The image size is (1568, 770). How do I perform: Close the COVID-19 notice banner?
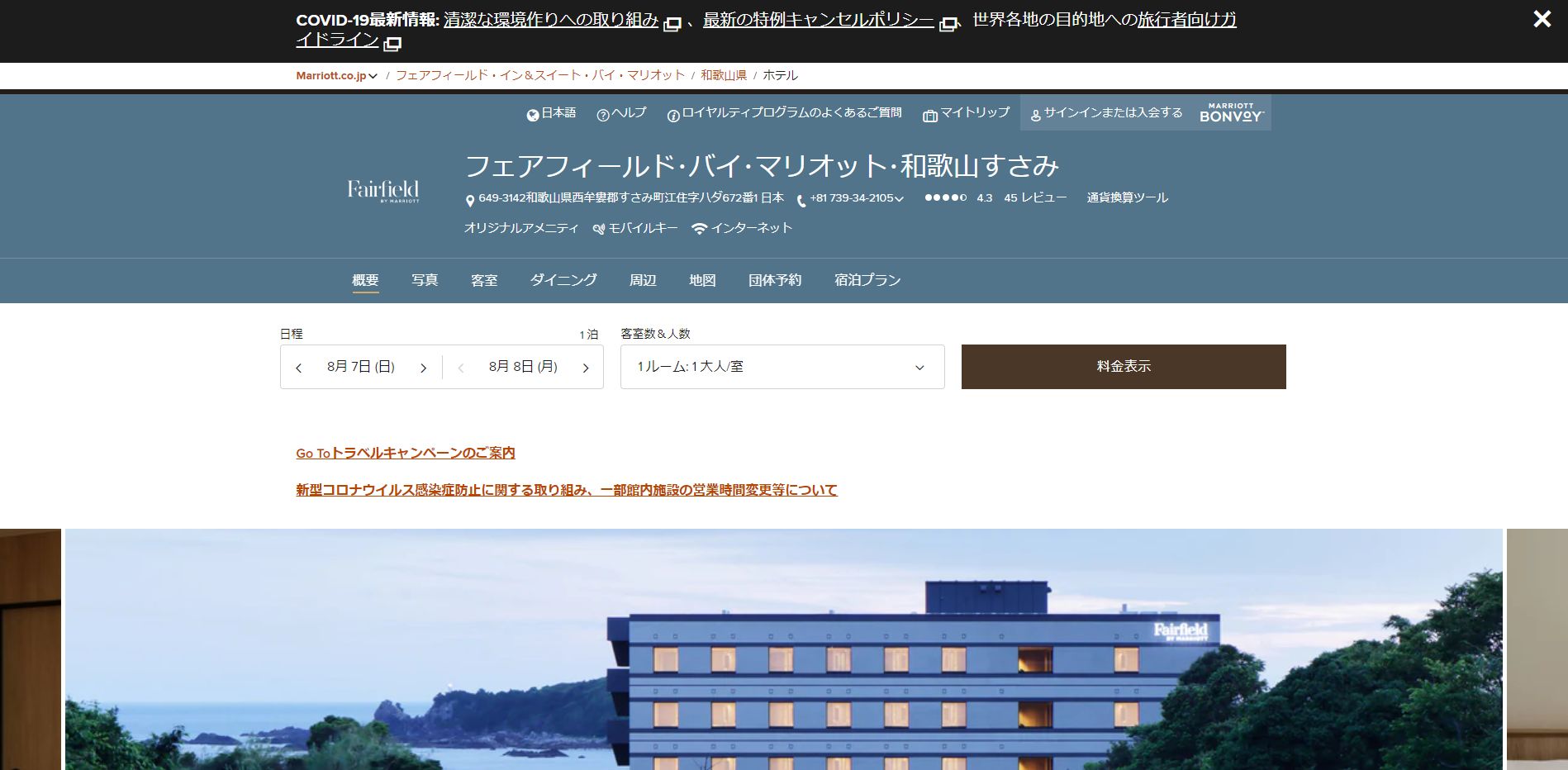pos(1542,19)
